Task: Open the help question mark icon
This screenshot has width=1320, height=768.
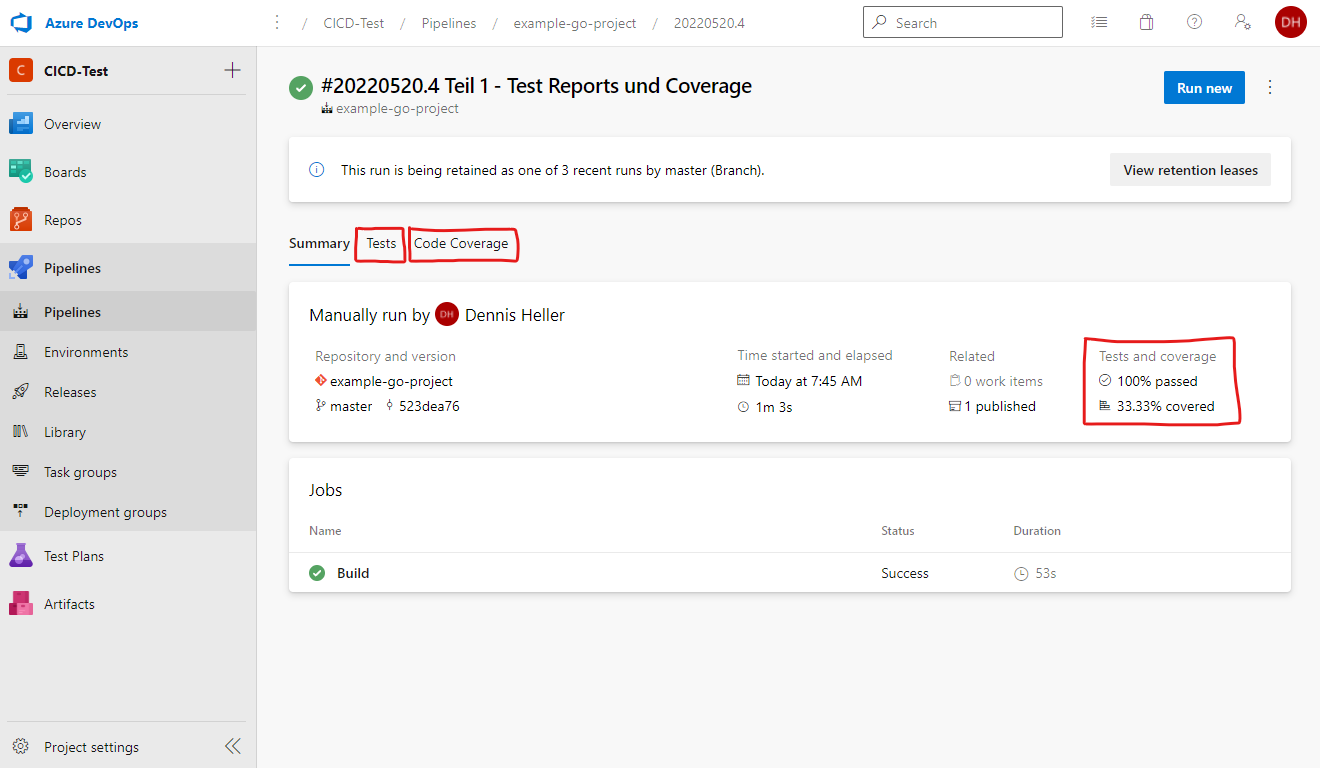Action: pos(1194,21)
